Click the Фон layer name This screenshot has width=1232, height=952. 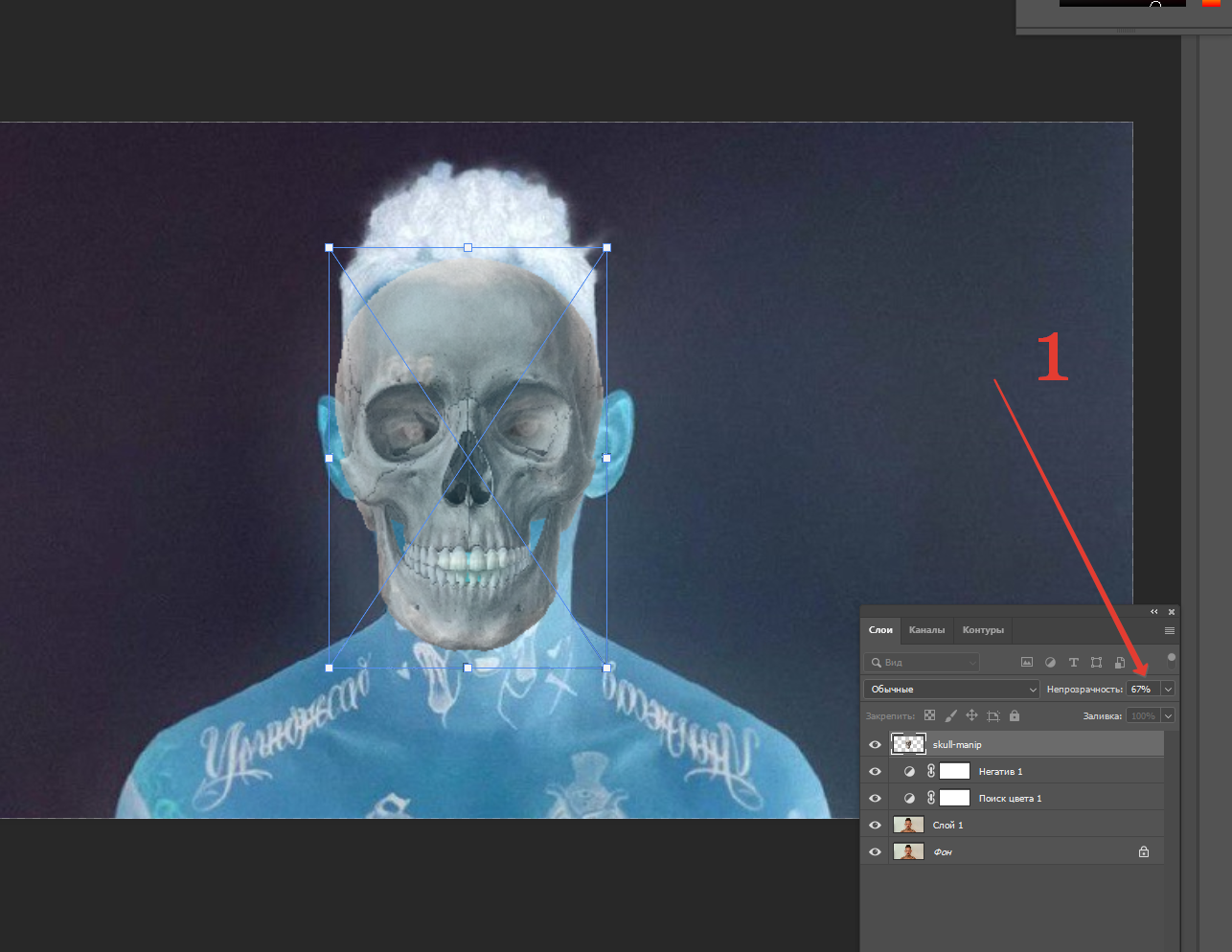point(943,852)
